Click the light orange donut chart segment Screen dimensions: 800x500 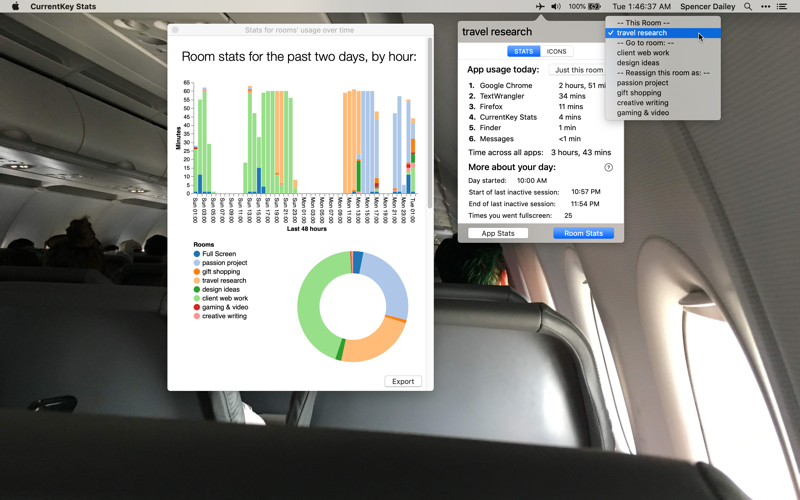373,342
